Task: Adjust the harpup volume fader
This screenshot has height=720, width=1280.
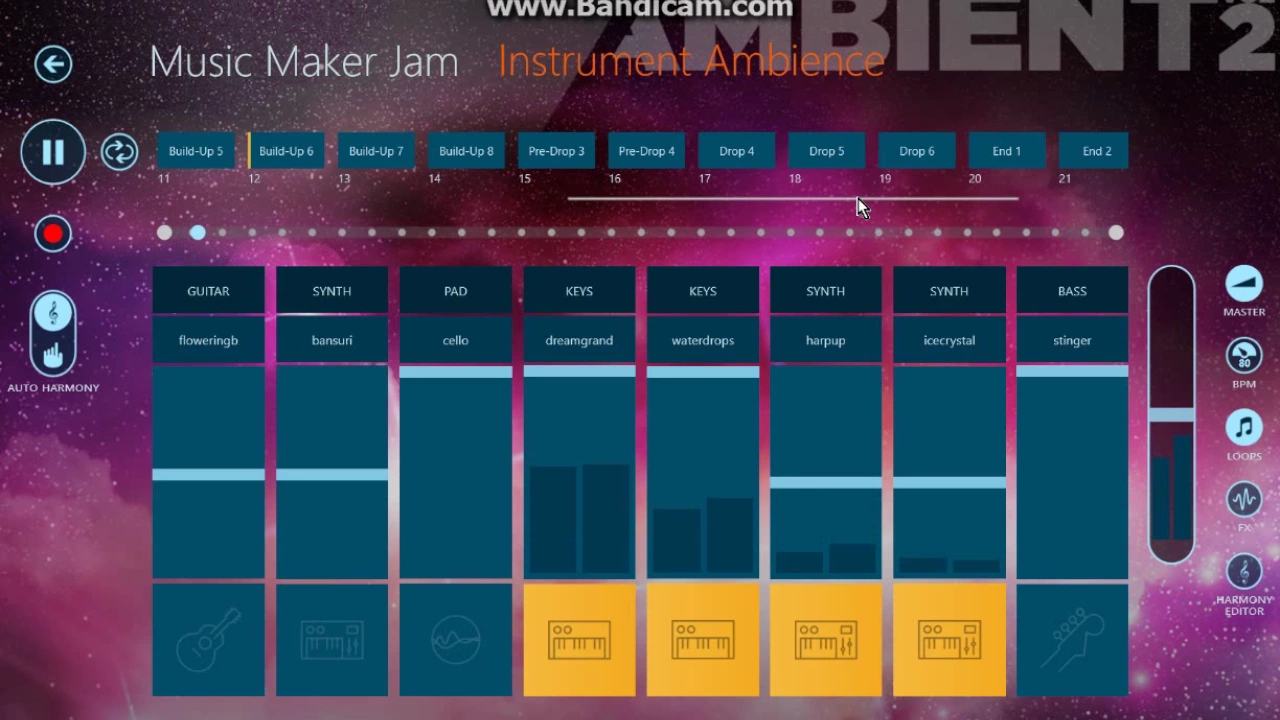Action: point(826,483)
